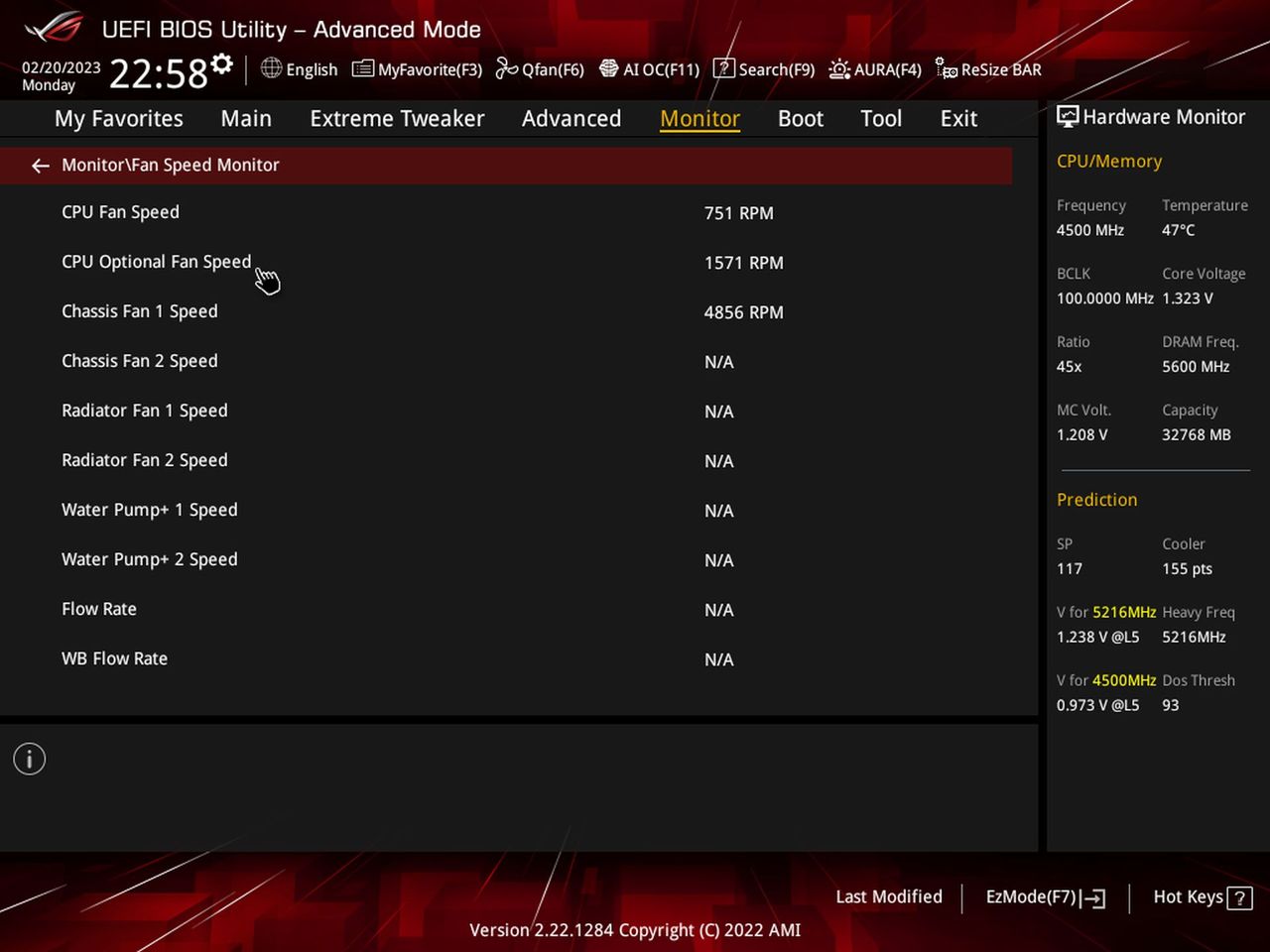
Task: Click Last Modified button
Action: click(889, 896)
